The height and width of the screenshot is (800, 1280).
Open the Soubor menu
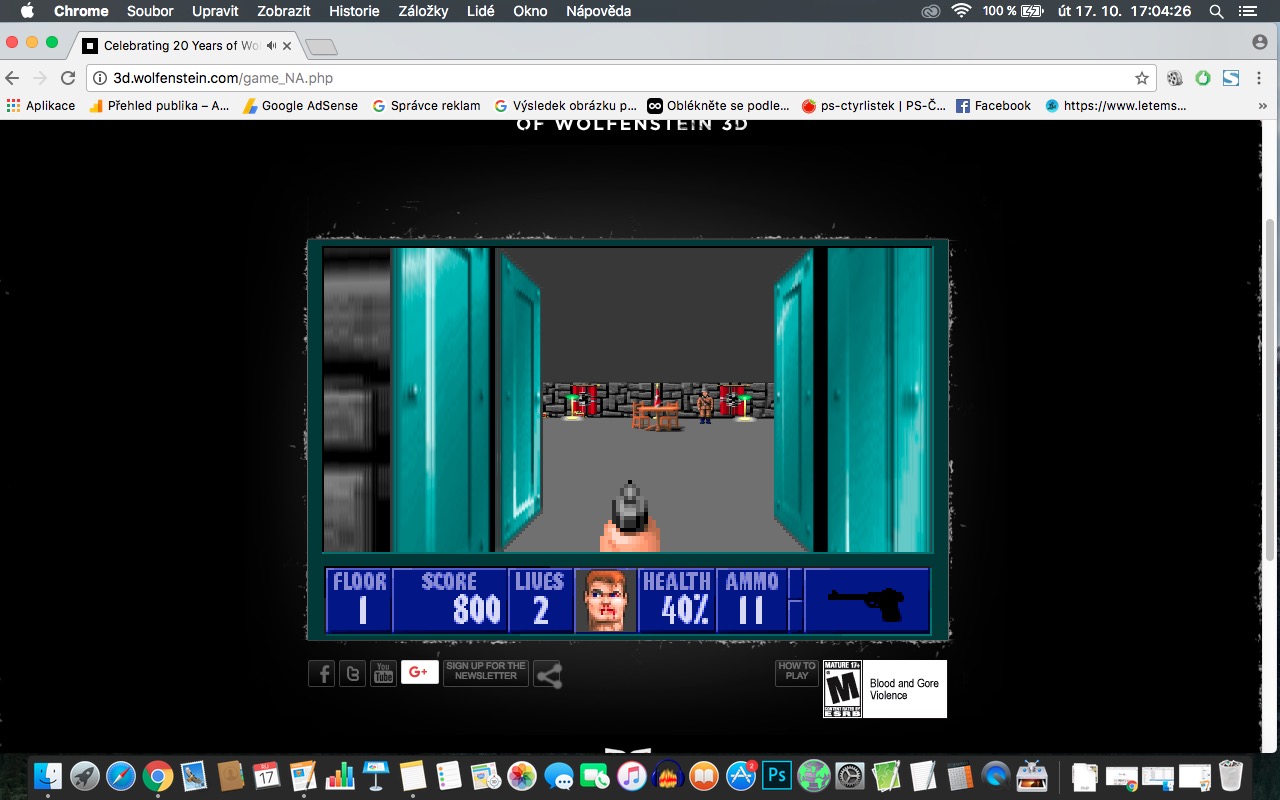150,11
